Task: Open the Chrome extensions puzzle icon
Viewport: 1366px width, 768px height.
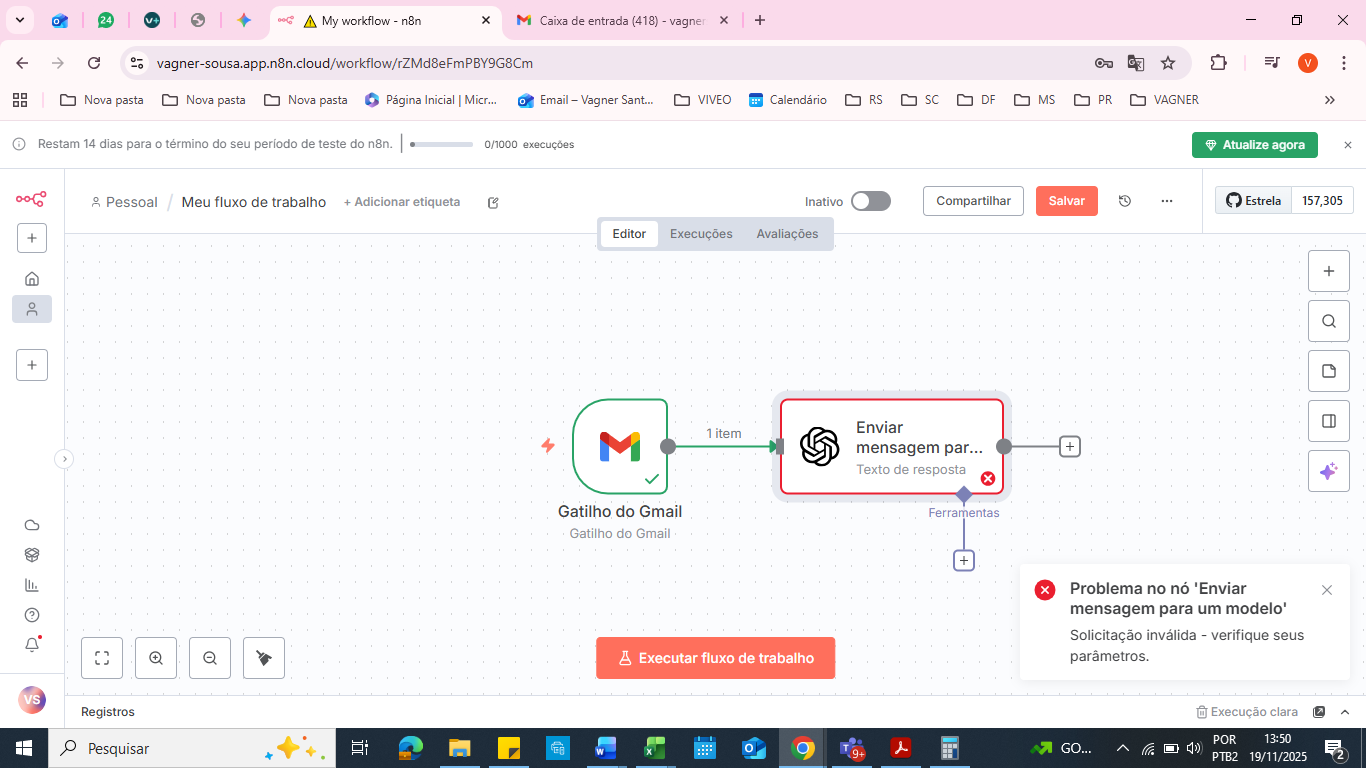Action: pyautogui.click(x=1218, y=63)
